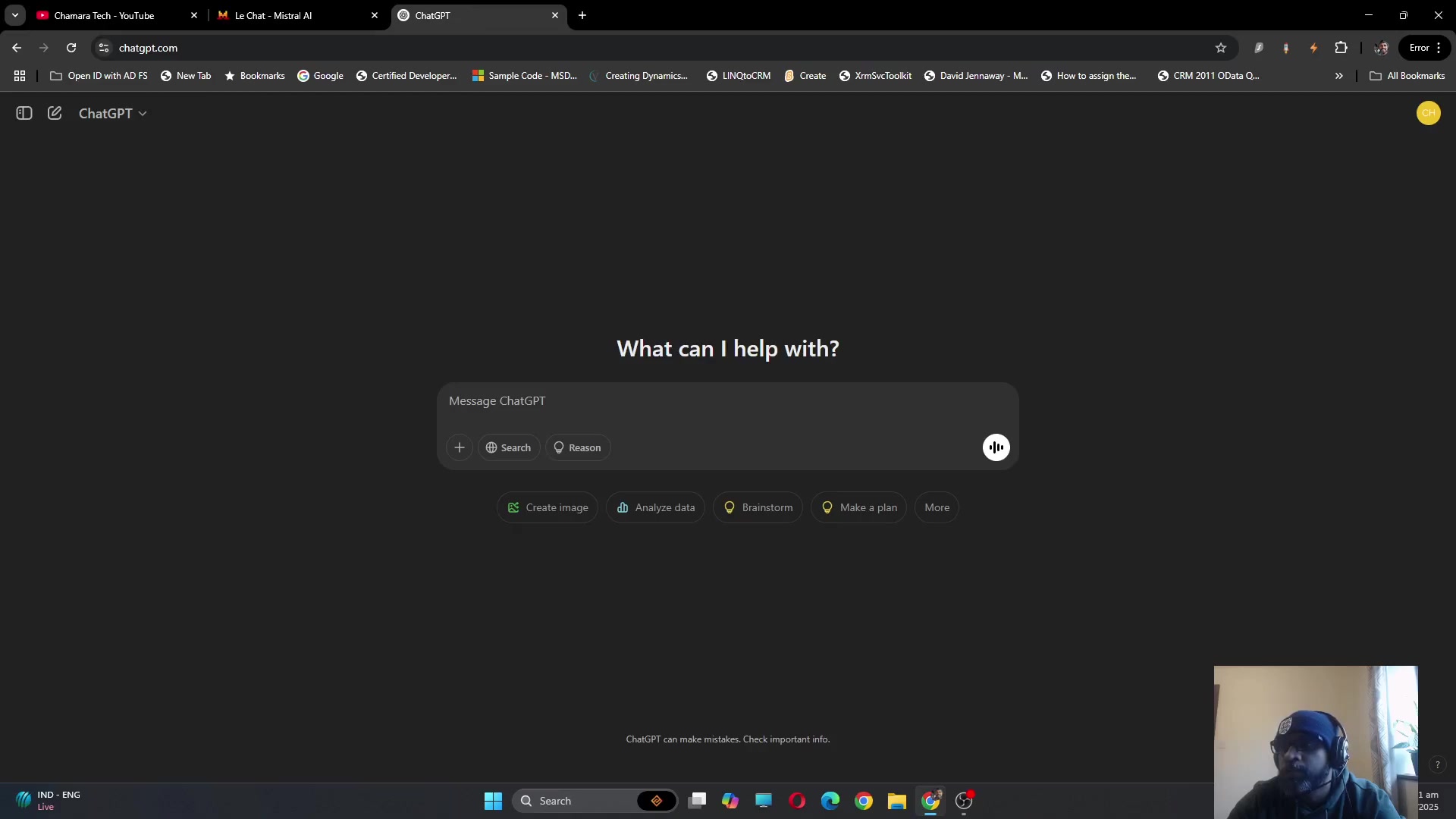Open the All Bookmarks folder
The height and width of the screenshot is (819, 1456).
pos(1407,76)
